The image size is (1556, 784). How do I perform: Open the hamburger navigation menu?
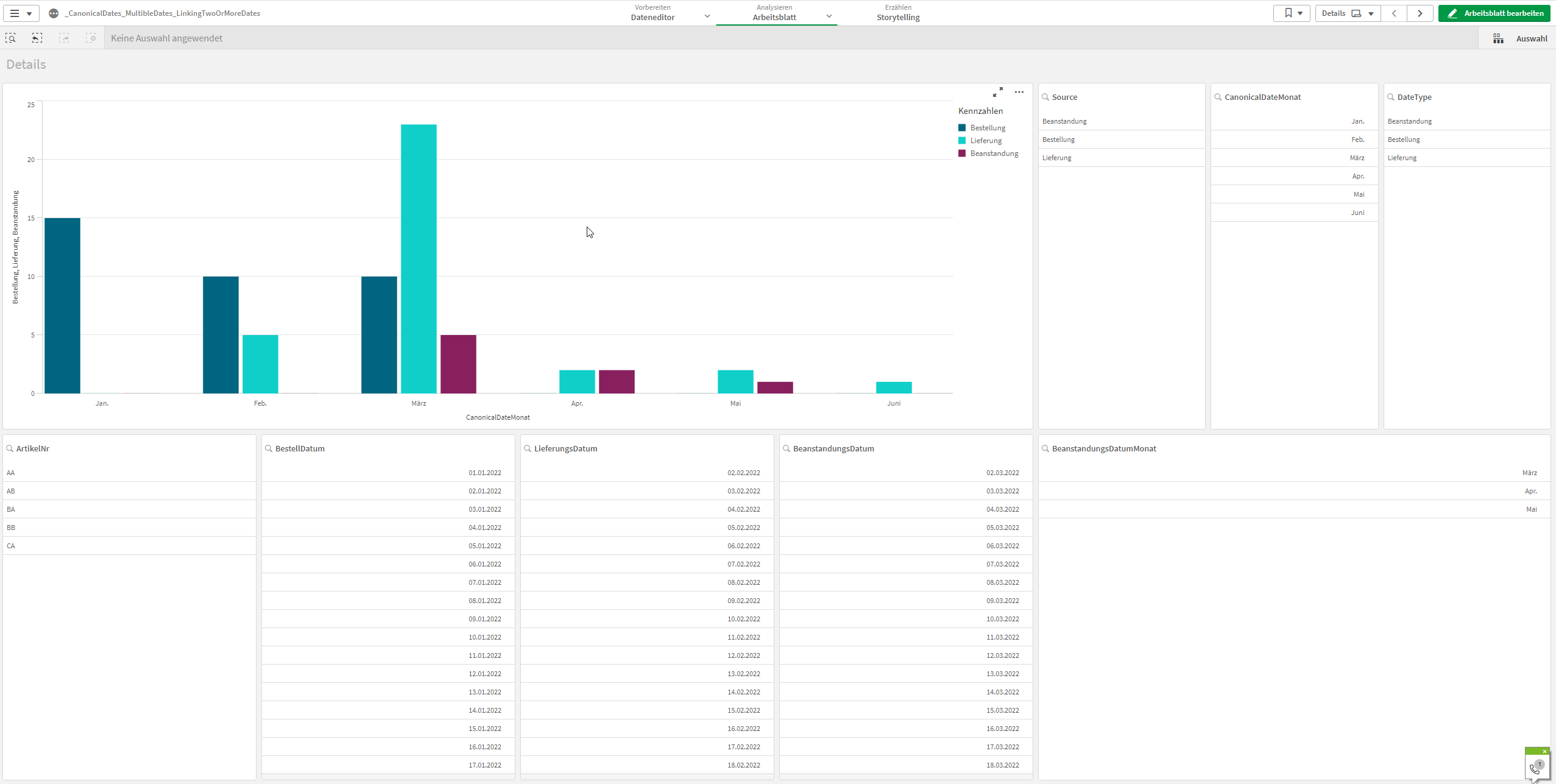tap(21, 13)
